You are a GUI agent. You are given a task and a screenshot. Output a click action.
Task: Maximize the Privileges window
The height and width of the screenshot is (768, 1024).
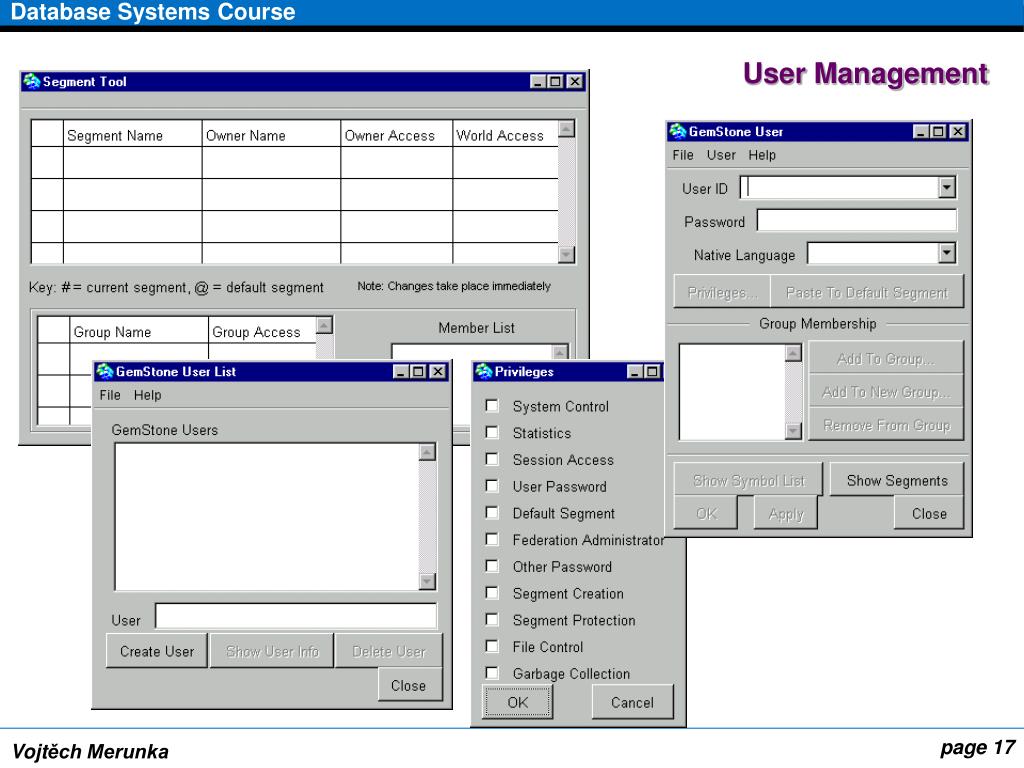[652, 372]
